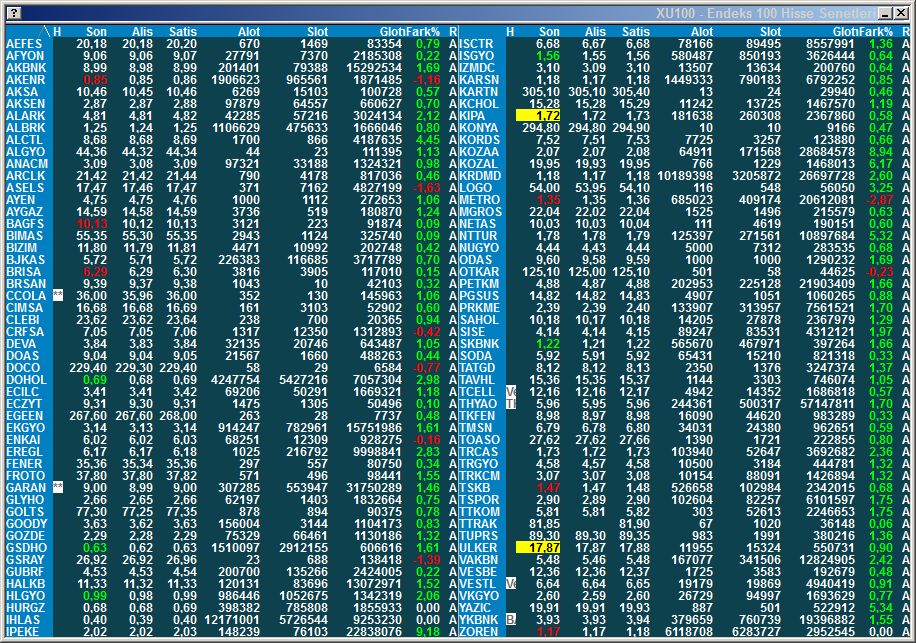Sort by Alot header above AEFES row
The width and height of the screenshot is (916, 643).
[x=249, y=32]
